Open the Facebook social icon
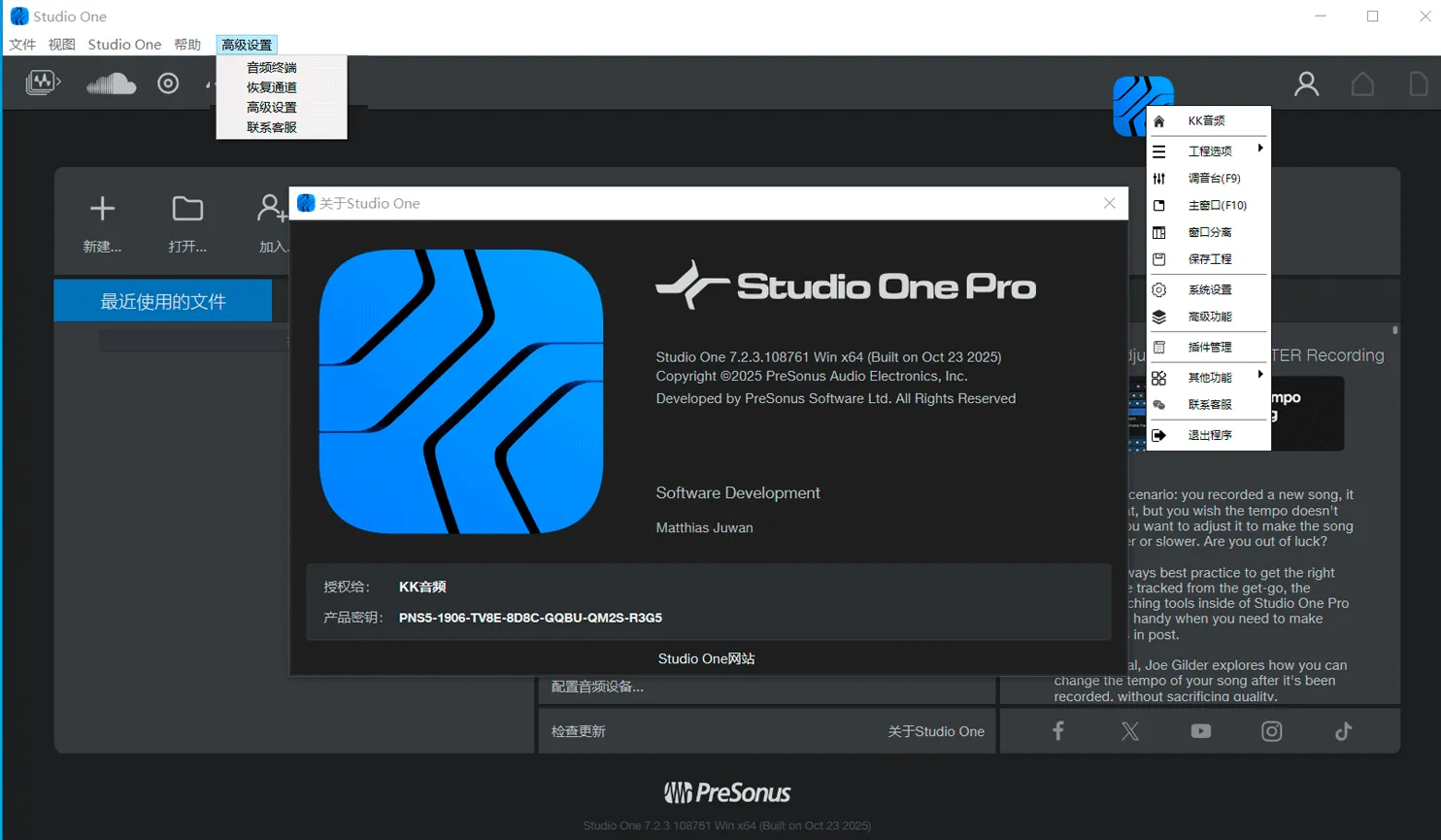 pyautogui.click(x=1058, y=731)
